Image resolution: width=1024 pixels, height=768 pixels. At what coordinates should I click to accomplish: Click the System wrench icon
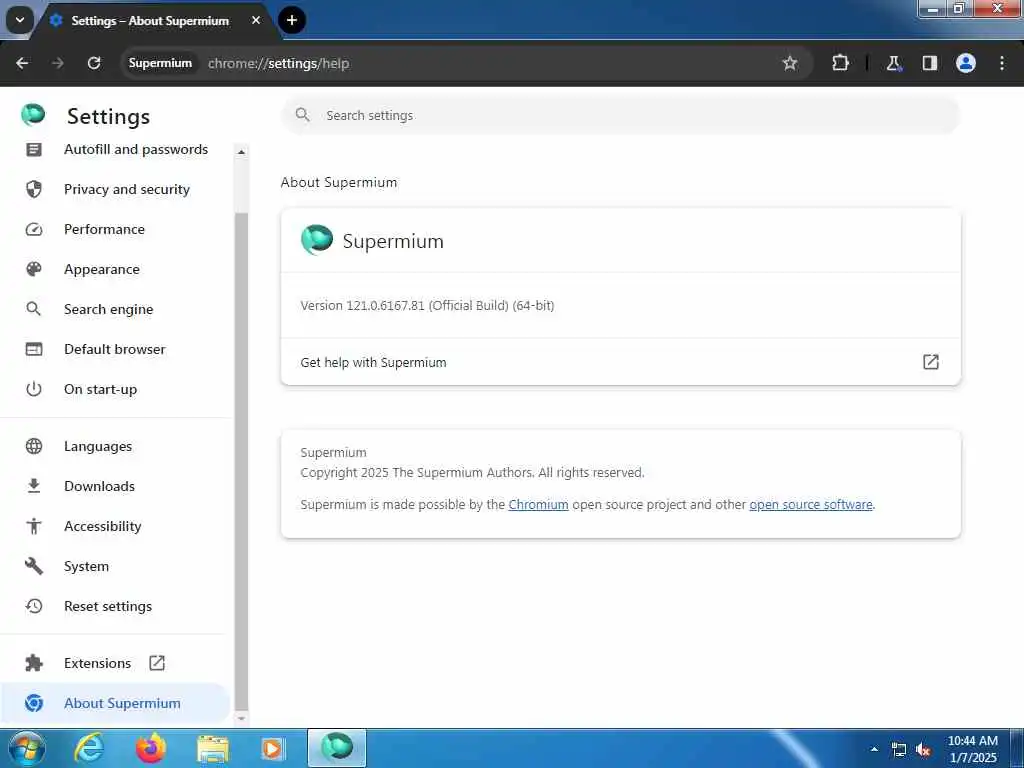33,566
